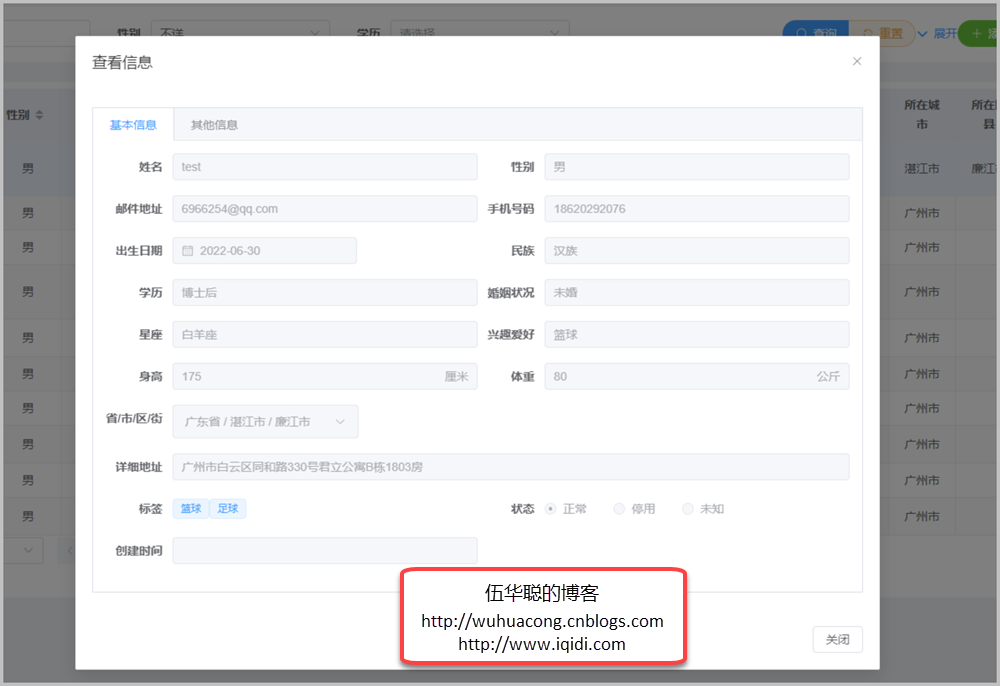Click the 详细地址 input field
This screenshot has height=686, width=1000.
point(510,467)
